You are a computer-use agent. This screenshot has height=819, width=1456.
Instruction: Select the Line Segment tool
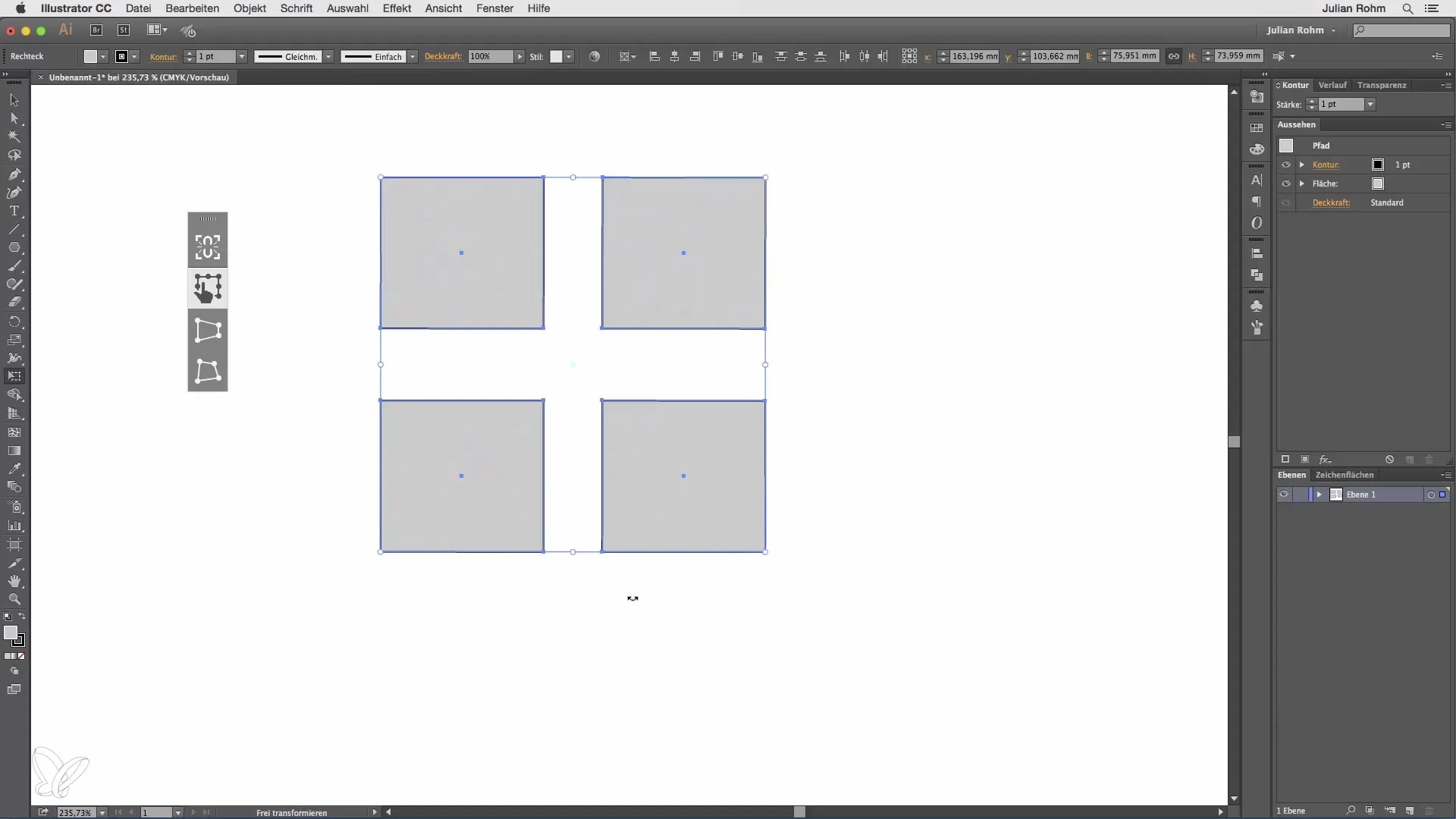click(x=14, y=229)
